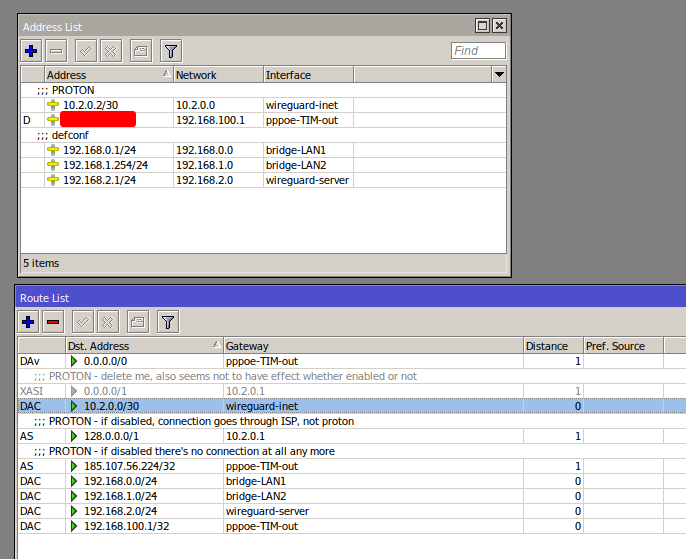Gray arrow icon of route 0.0.0.0/1
The width and height of the screenshot is (686, 559).
[x=74, y=391]
